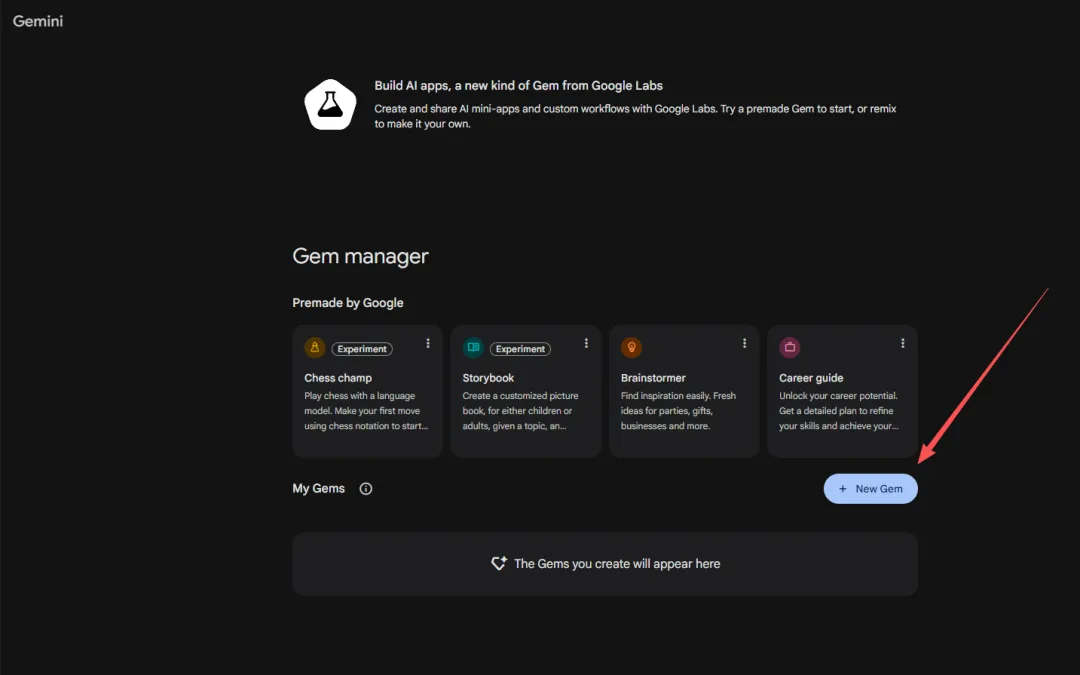
Task: Click the Google Labs flask icon
Action: pos(330,106)
